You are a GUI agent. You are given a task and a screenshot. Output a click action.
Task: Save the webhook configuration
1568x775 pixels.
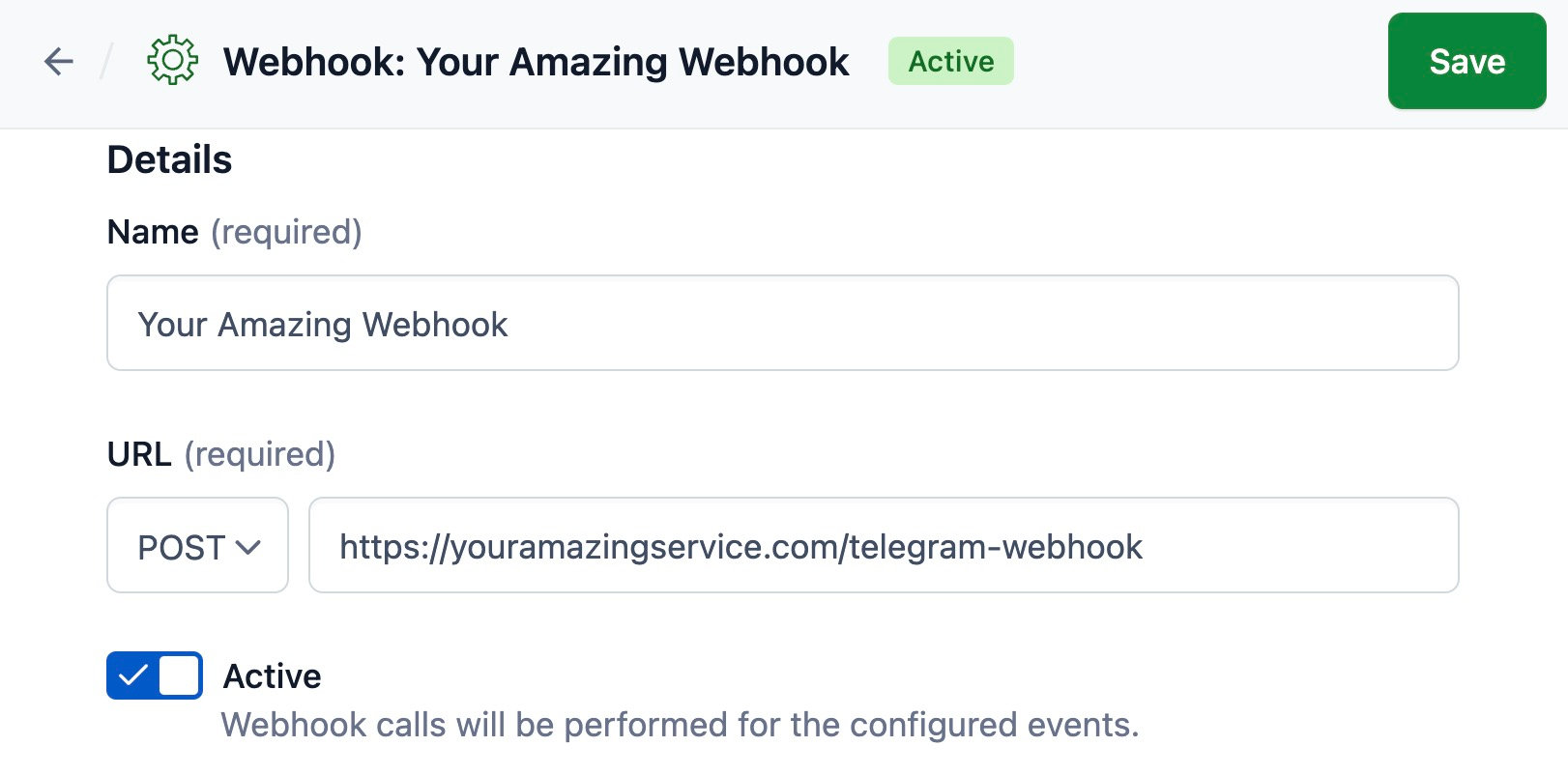(1466, 61)
